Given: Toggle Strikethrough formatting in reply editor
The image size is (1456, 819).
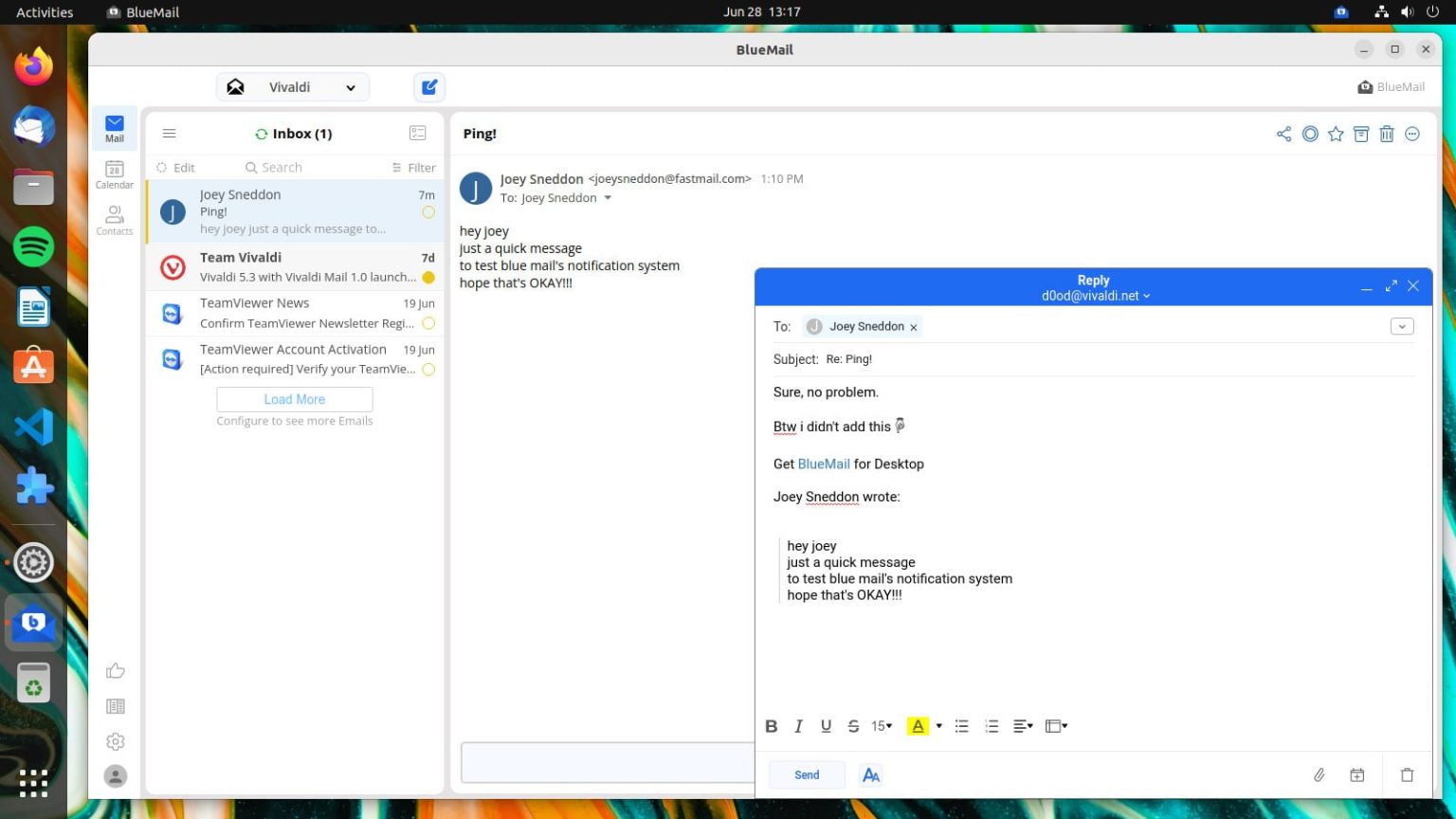Looking at the screenshot, I should [853, 726].
